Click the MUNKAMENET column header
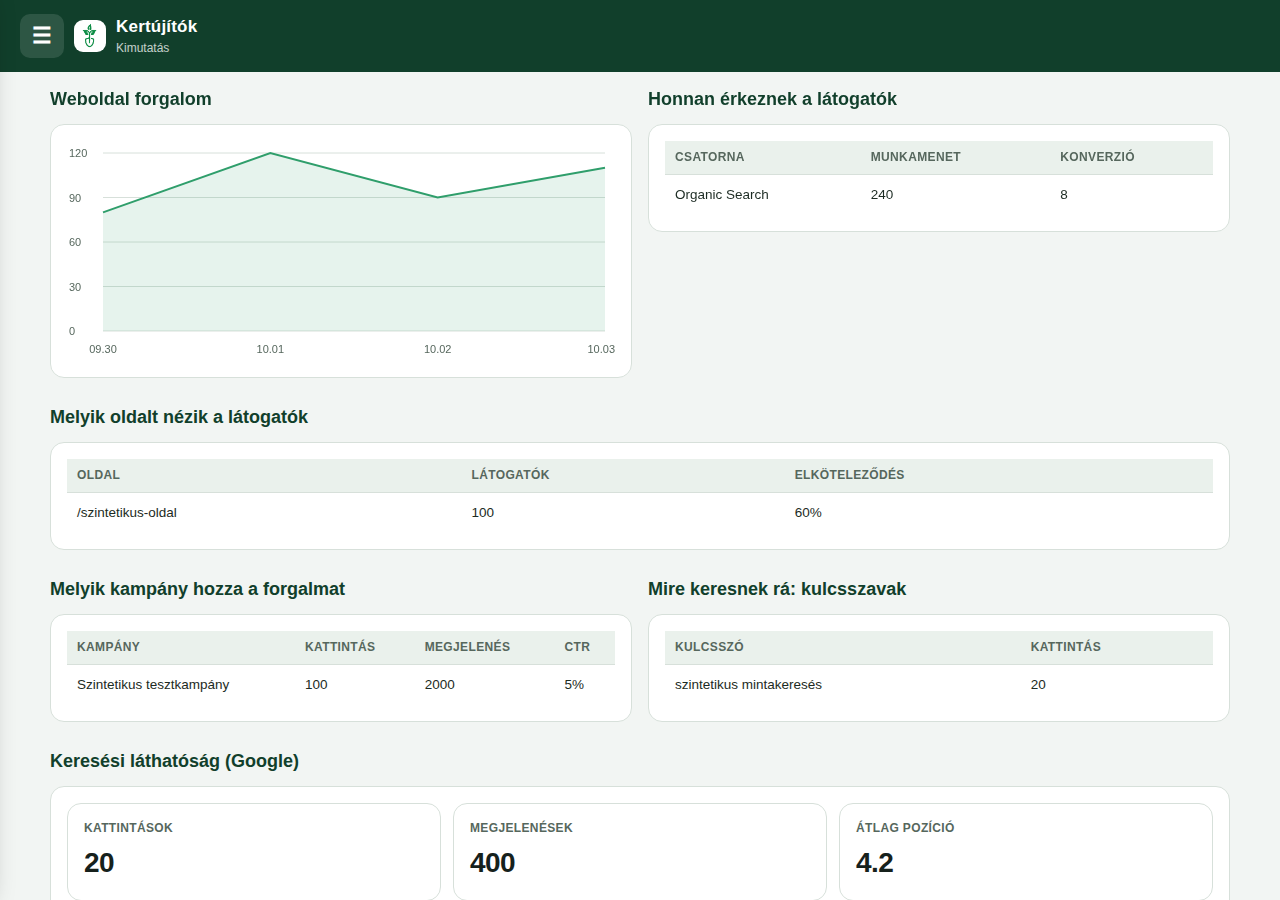This screenshot has height=900, width=1280. 916,157
